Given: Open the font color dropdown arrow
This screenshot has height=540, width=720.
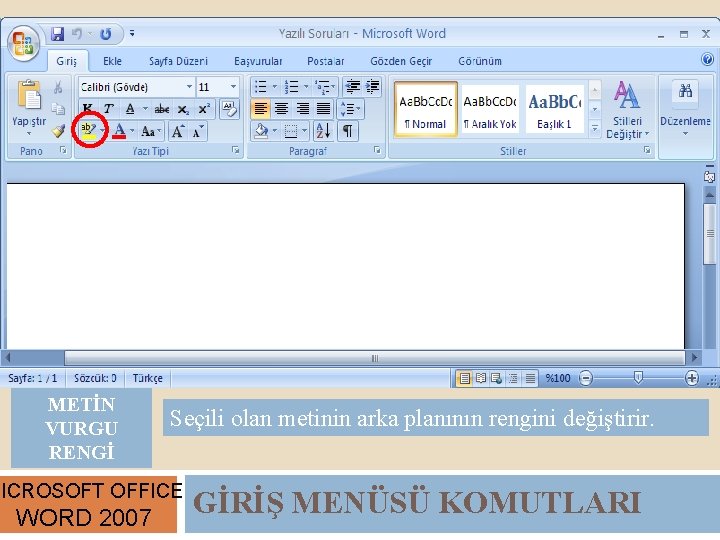Looking at the screenshot, I should pyautogui.click(x=132, y=131).
